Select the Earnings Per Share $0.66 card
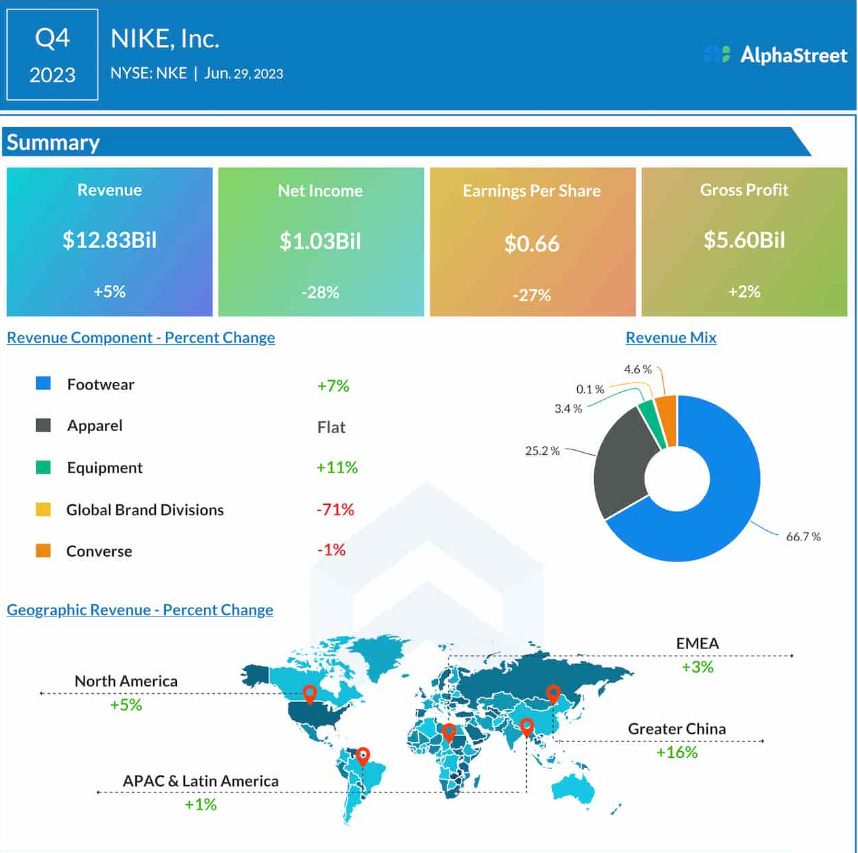The image size is (858, 853). click(532, 242)
